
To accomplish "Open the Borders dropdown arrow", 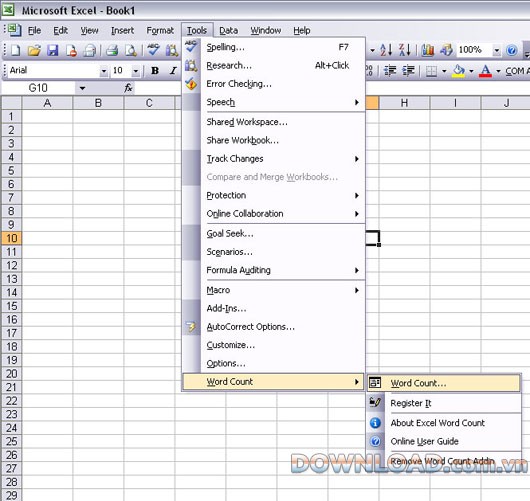I will pyautogui.click(x=444, y=71).
